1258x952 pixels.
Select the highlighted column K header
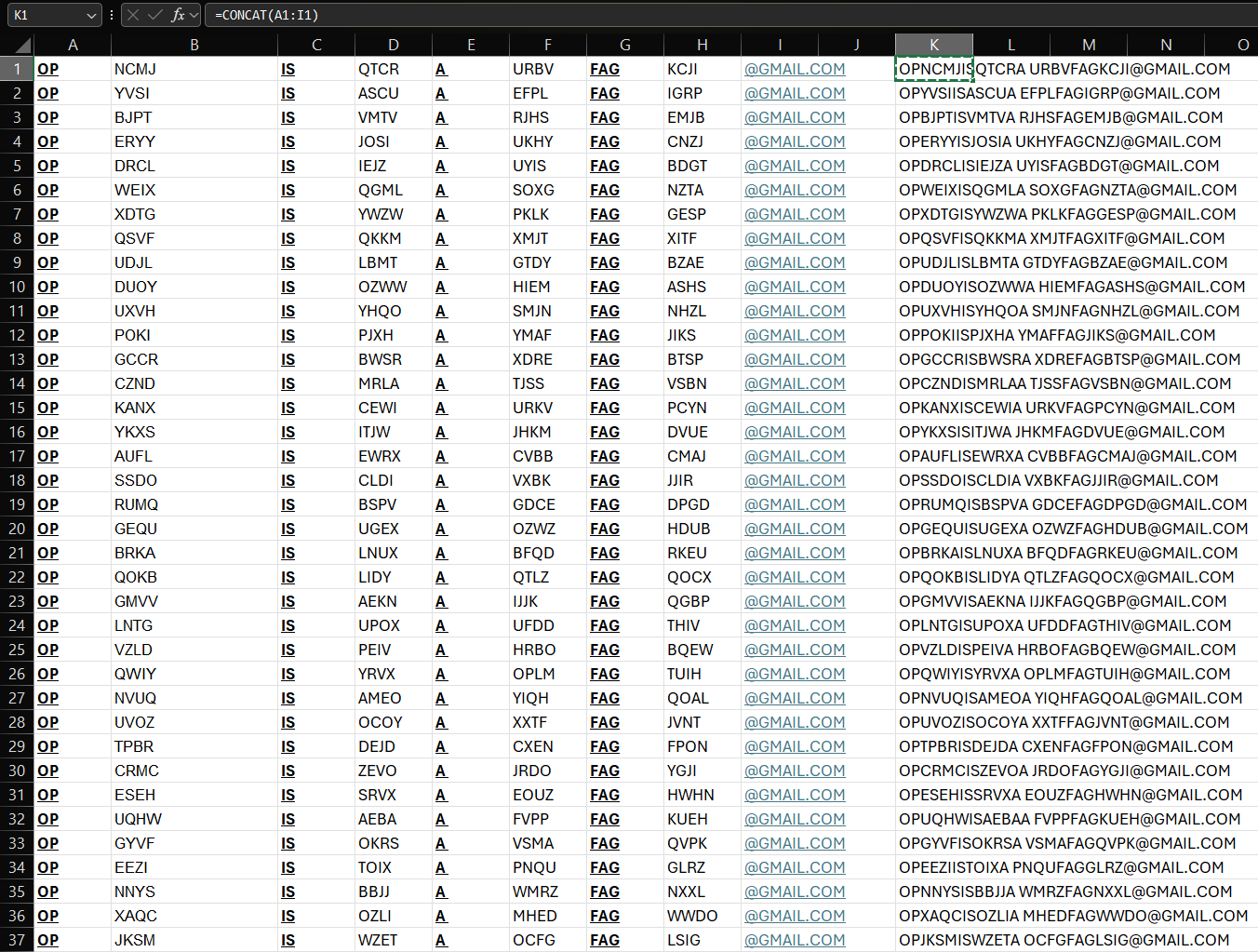(x=934, y=45)
